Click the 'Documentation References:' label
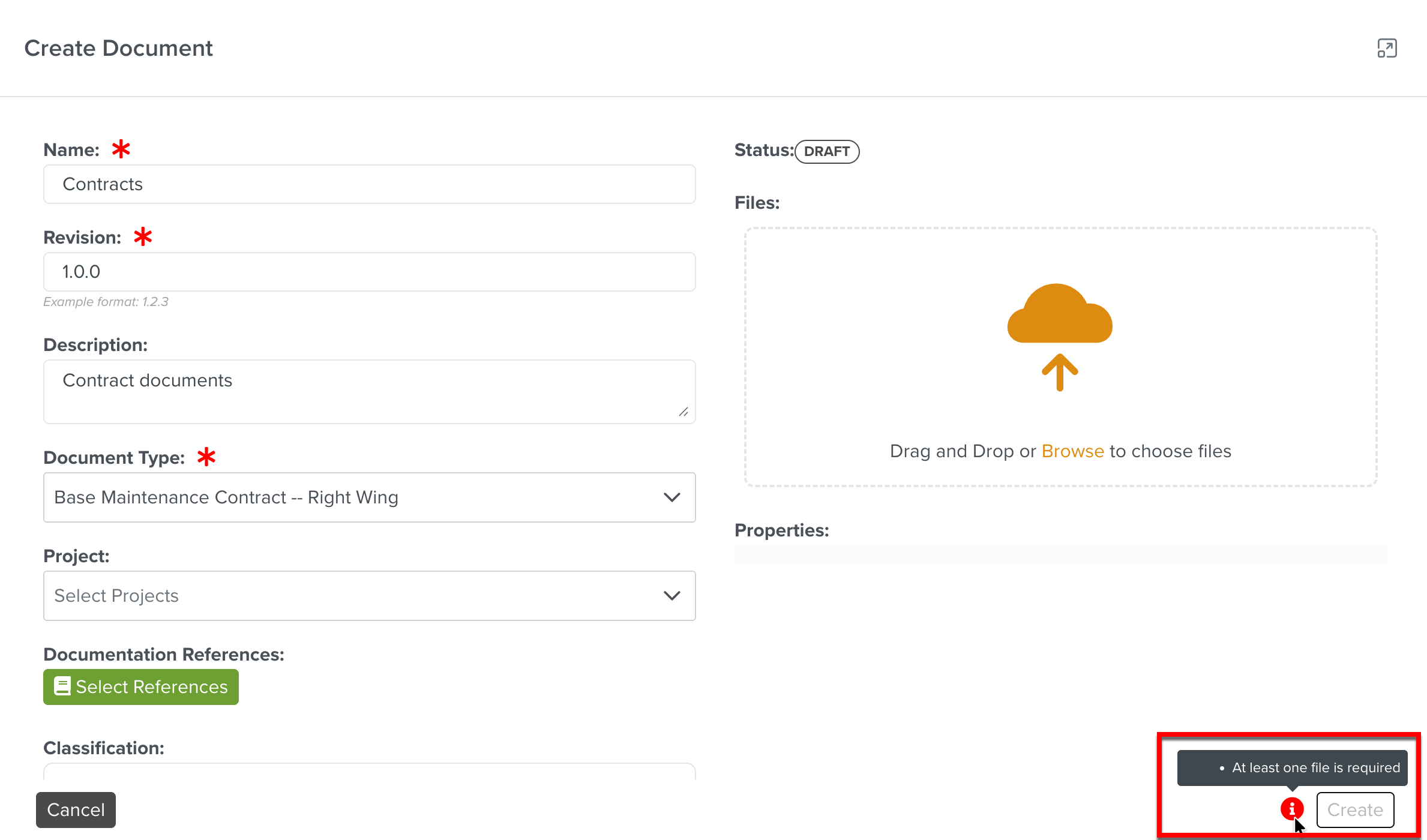Viewport: 1427px width, 840px height. point(164,655)
